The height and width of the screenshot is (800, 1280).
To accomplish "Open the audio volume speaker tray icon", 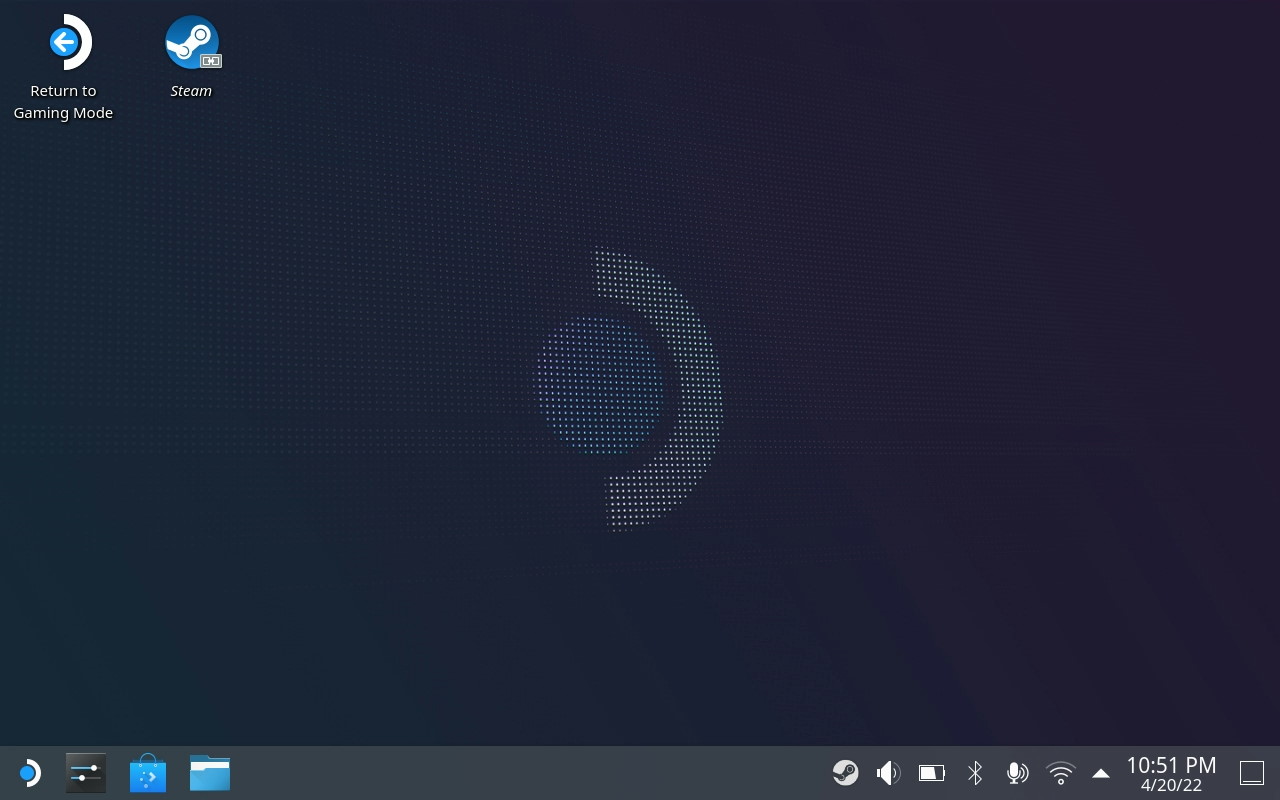I will pos(888,773).
